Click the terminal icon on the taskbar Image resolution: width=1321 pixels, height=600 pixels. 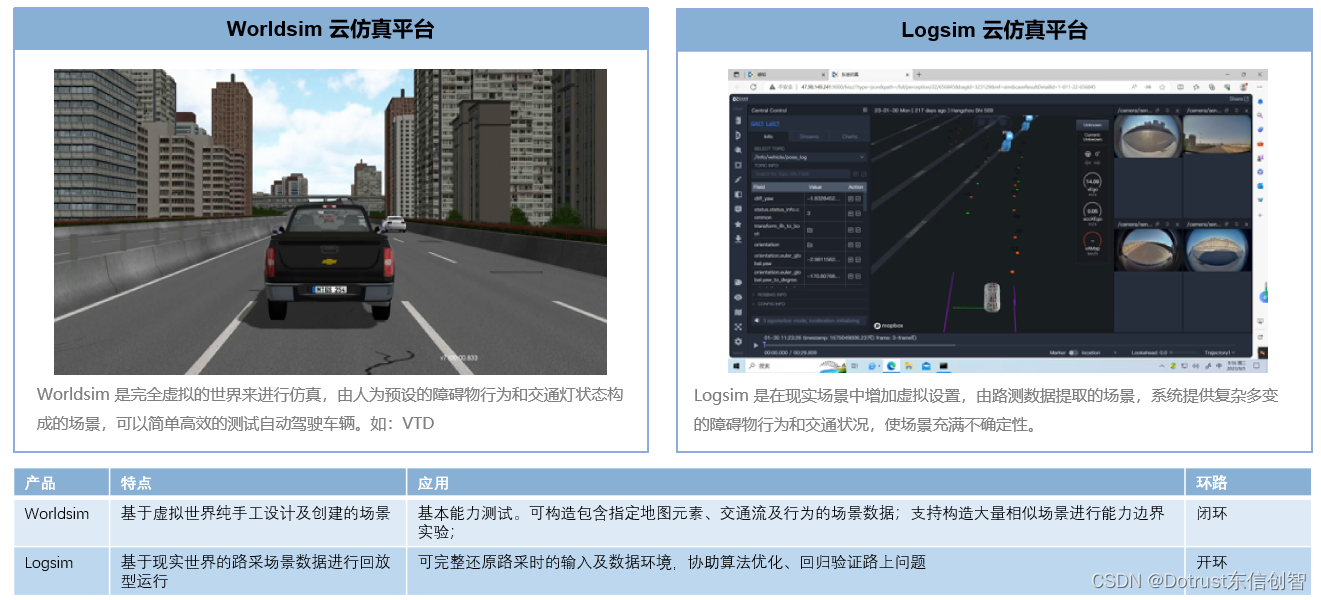[x=943, y=366]
